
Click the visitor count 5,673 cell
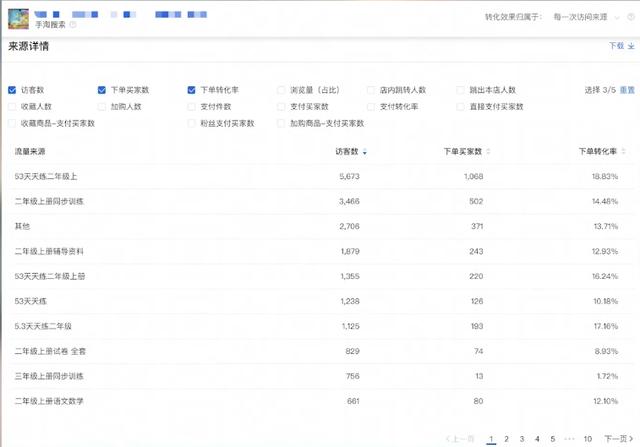349,176
